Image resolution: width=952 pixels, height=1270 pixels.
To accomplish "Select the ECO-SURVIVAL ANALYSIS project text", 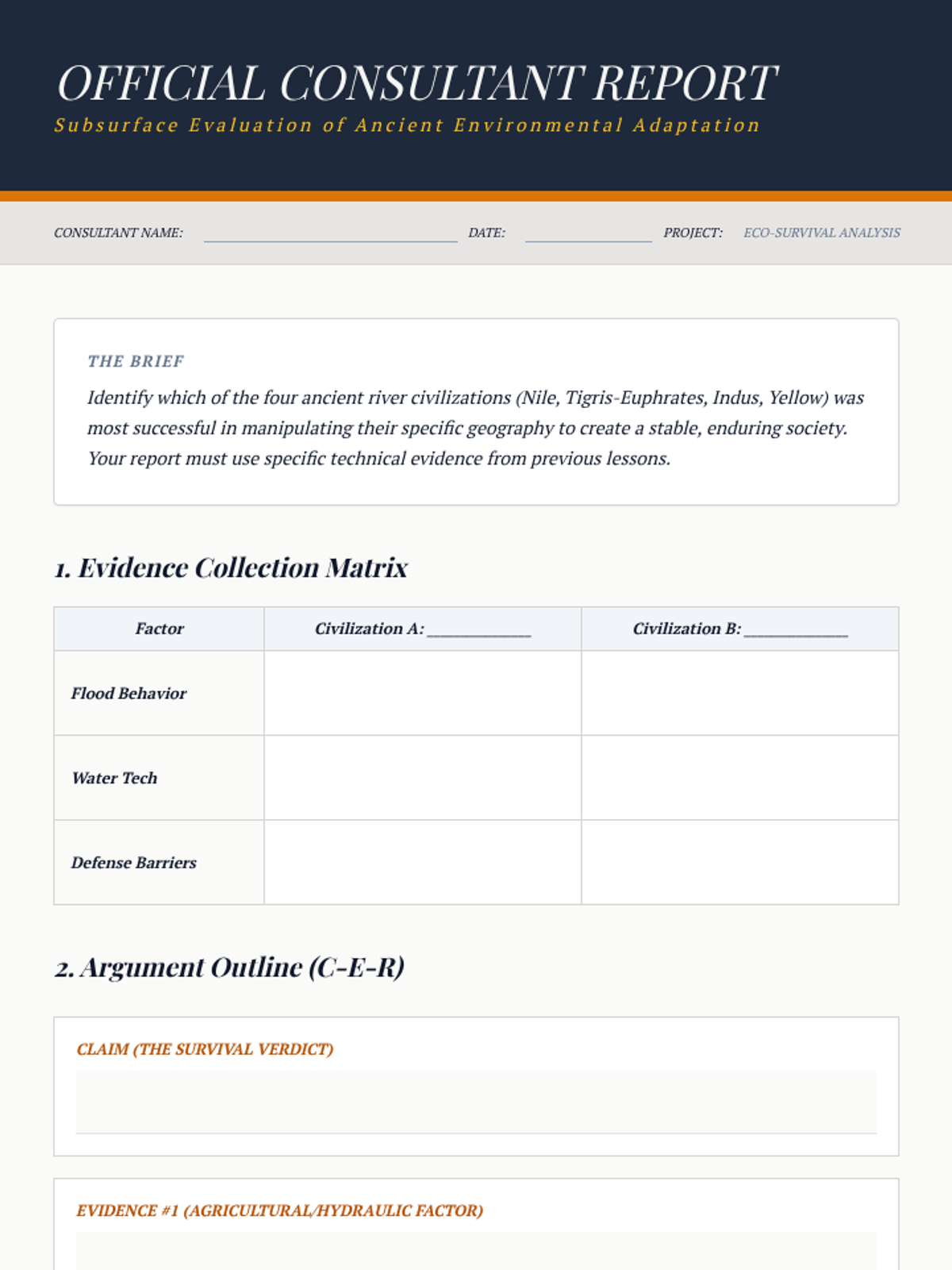I will pos(821,233).
